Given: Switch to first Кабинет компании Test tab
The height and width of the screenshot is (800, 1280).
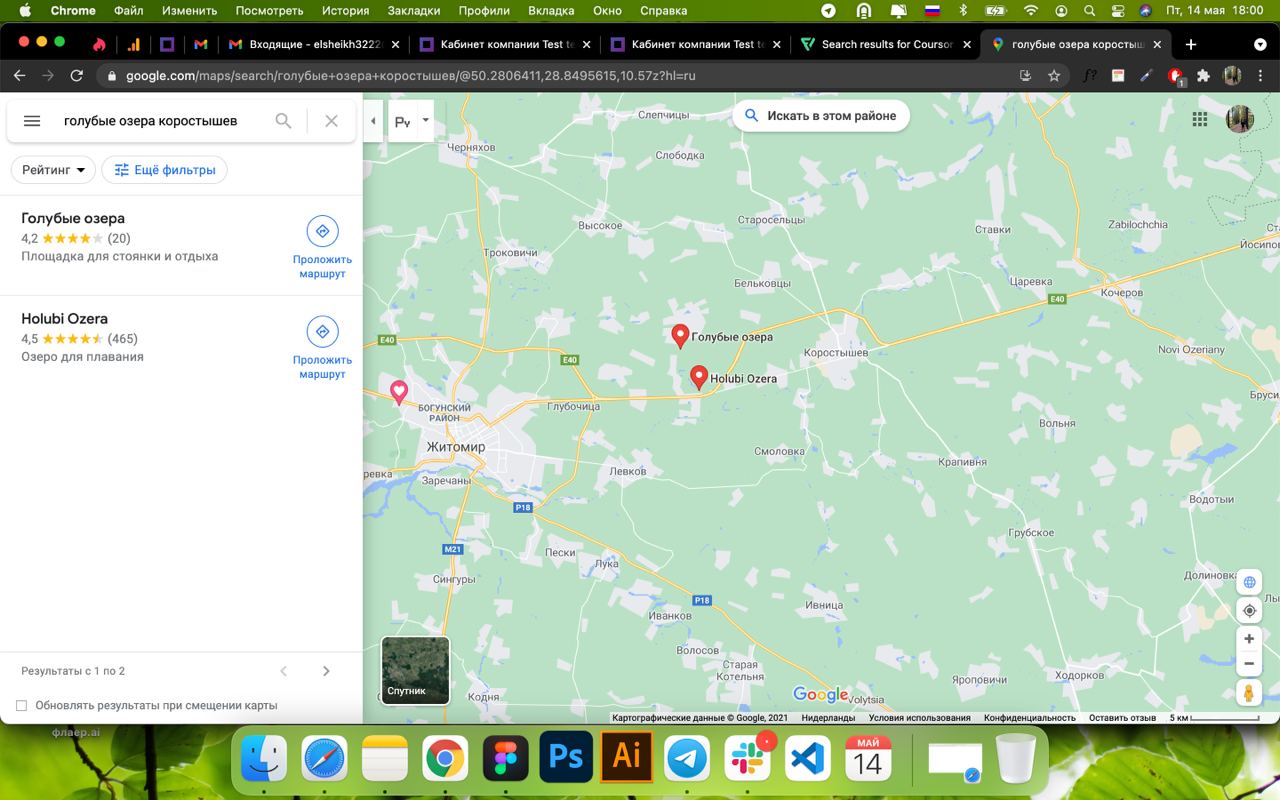Looking at the screenshot, I should pyautogui.click(x=504, y=45).
